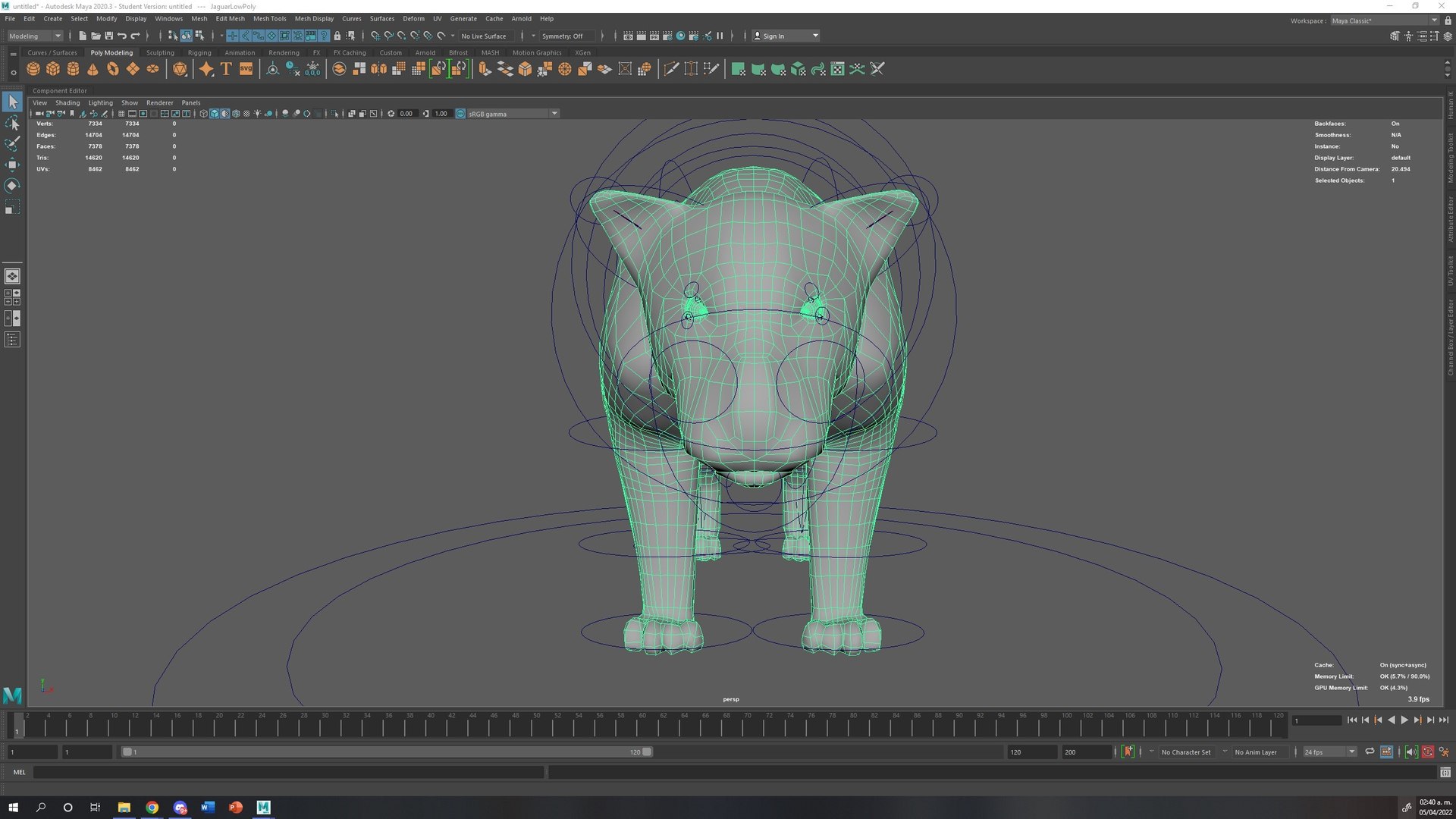Click the Set Key bookmark icon
The width and height of the screenshot is (1456, 819).
[1128, 752]
